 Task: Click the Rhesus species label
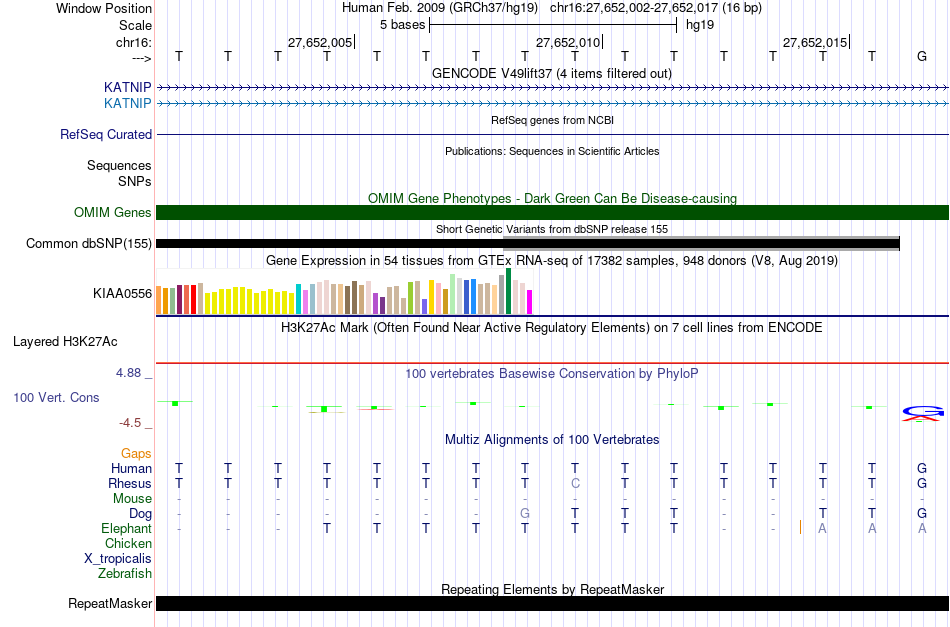point(130,483)
